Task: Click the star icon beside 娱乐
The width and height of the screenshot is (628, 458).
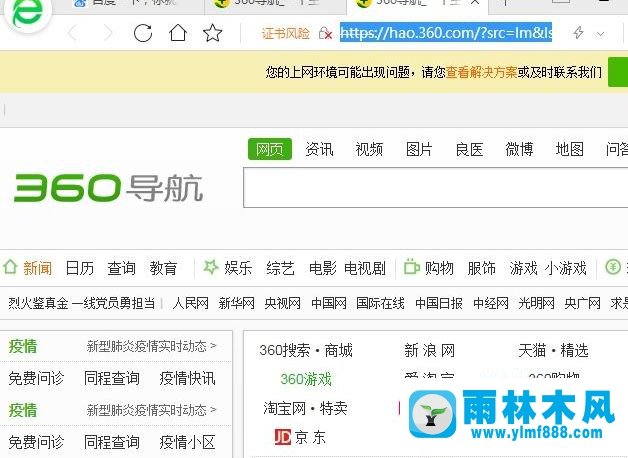Action: [x=210, y=267]
